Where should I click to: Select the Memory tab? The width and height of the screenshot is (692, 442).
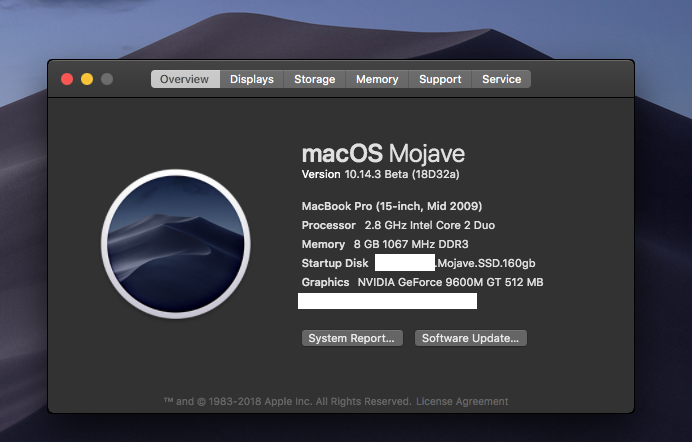click(x=377, y=79)
